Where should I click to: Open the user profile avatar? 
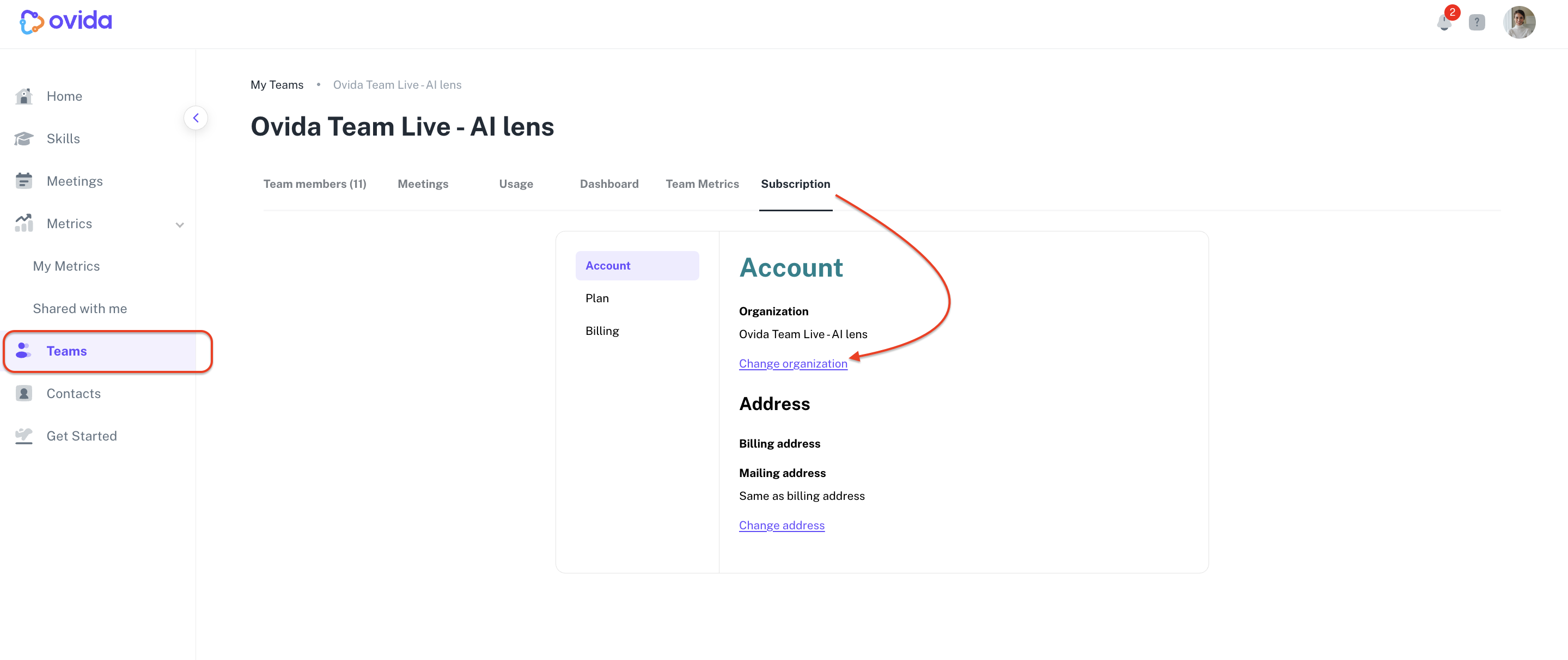(x=1518, y=22)
